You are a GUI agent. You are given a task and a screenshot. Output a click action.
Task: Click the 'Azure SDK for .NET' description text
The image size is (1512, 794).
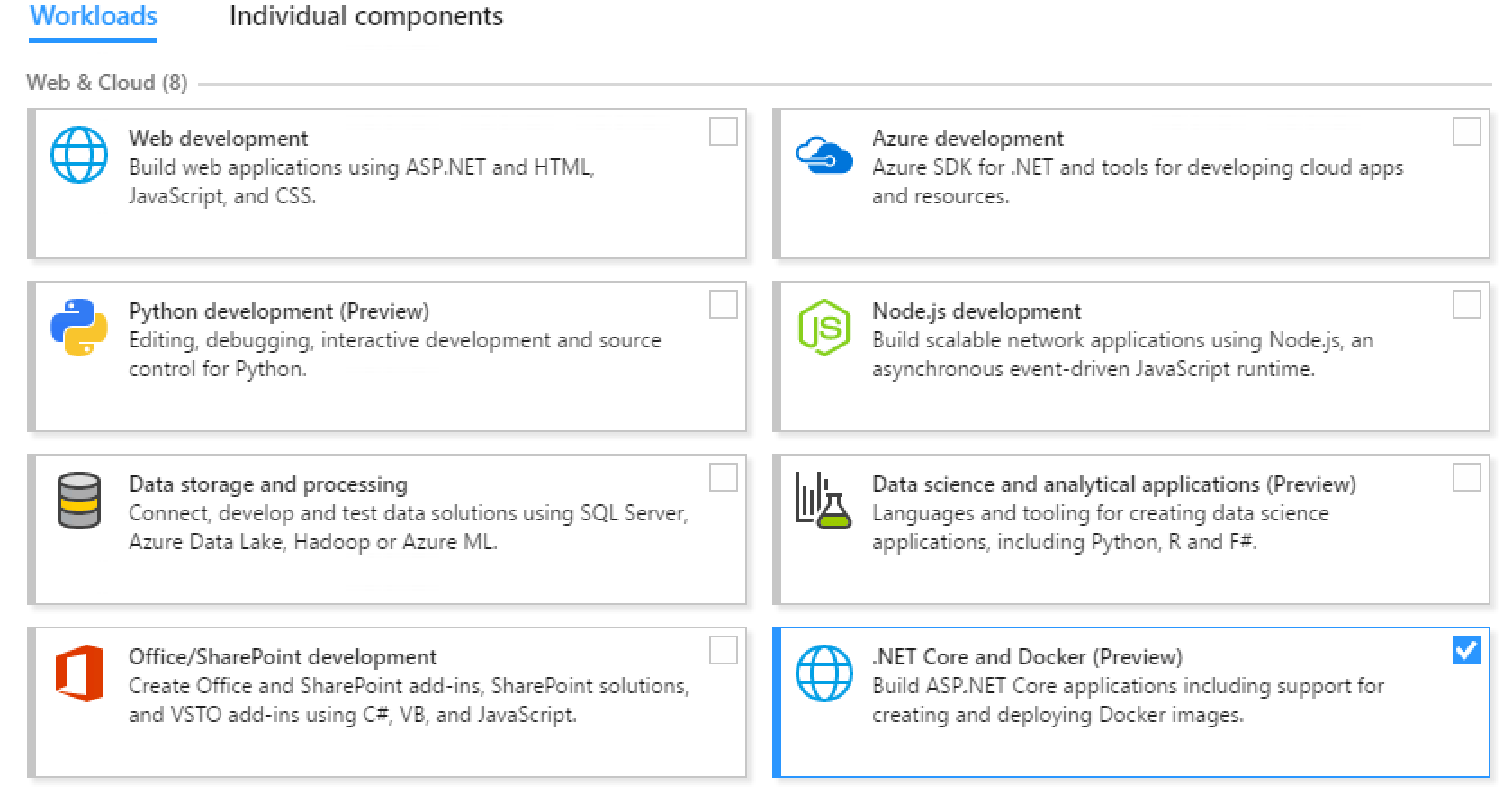[1138, 181]
